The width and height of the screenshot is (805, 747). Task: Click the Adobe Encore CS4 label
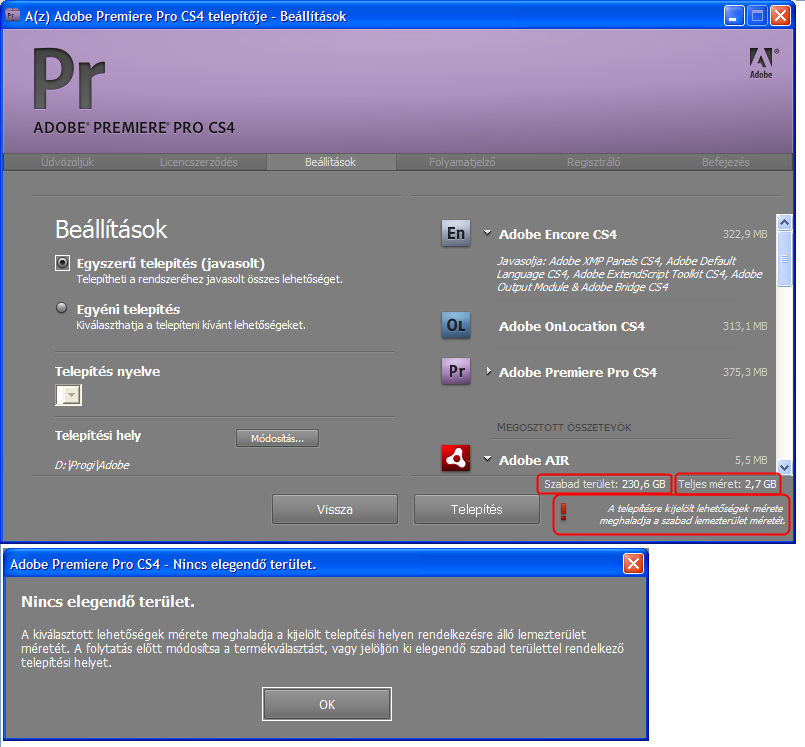click(558, 234)
